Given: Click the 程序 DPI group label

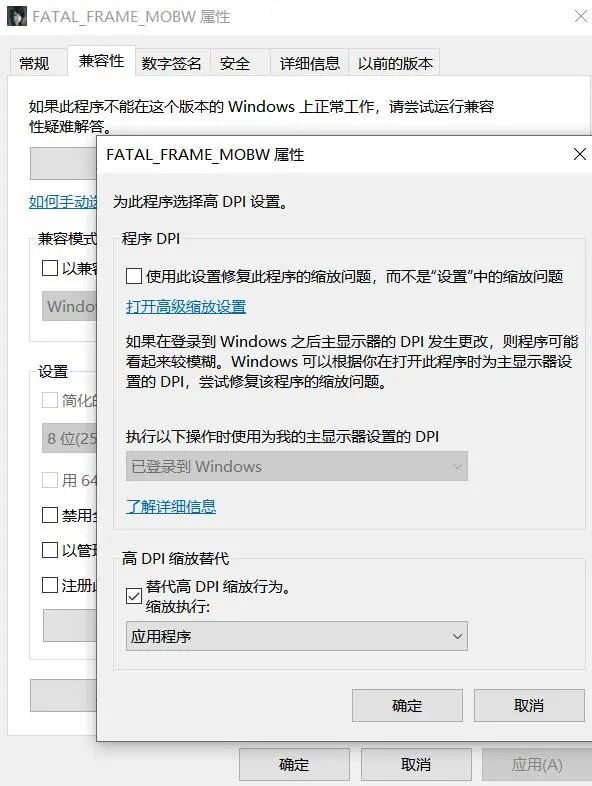Looking at the screenshot, I should (x=150, y=239).
